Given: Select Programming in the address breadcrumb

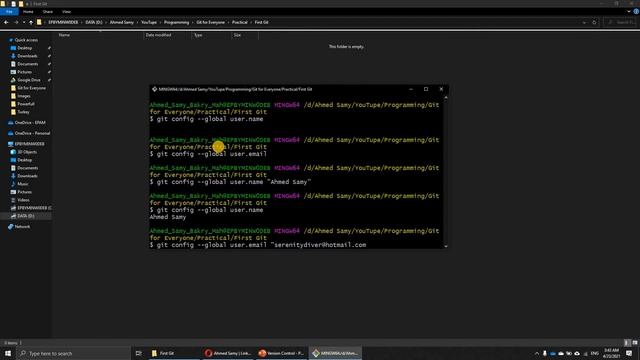Looking at the screenshot, I should pos(176,22).
